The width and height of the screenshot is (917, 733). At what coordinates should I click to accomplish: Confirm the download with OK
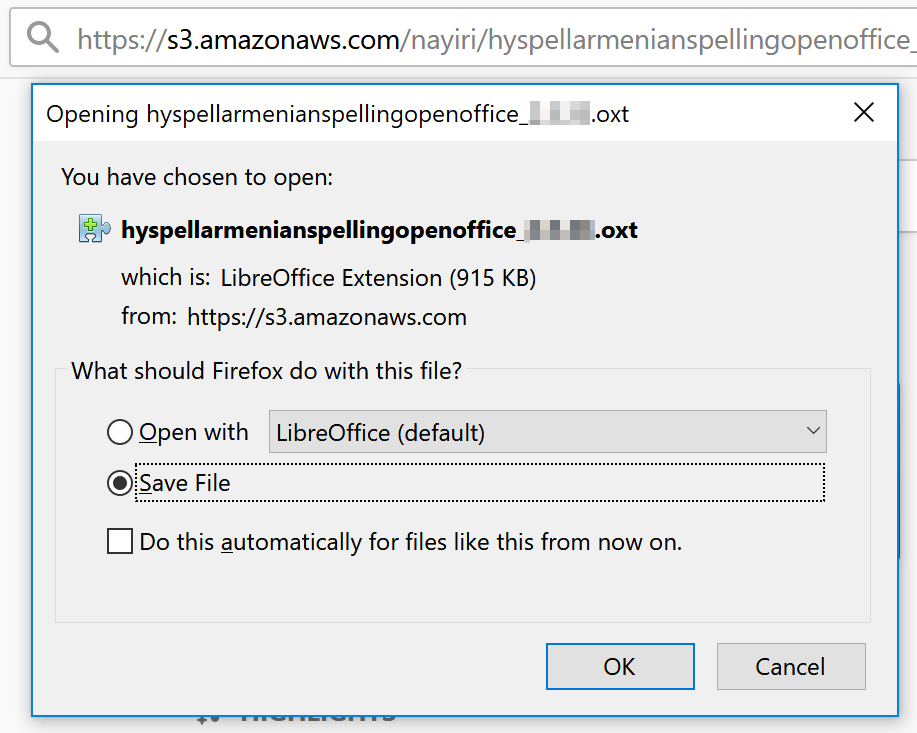click(x=620, y=666)
